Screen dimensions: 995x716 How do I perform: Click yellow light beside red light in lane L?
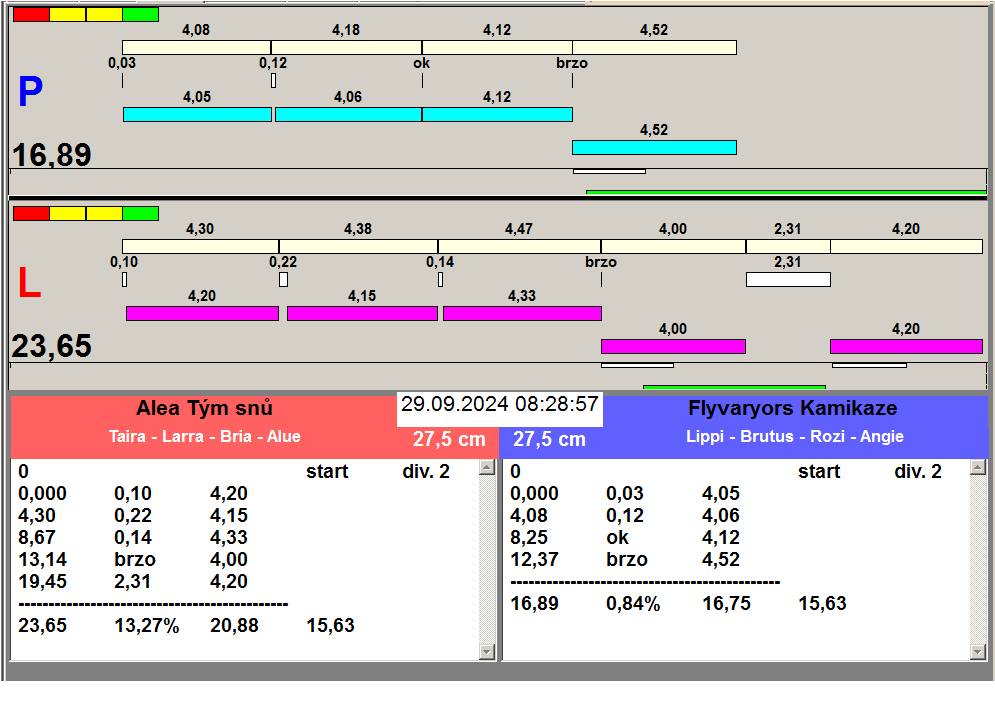point(67,213)
